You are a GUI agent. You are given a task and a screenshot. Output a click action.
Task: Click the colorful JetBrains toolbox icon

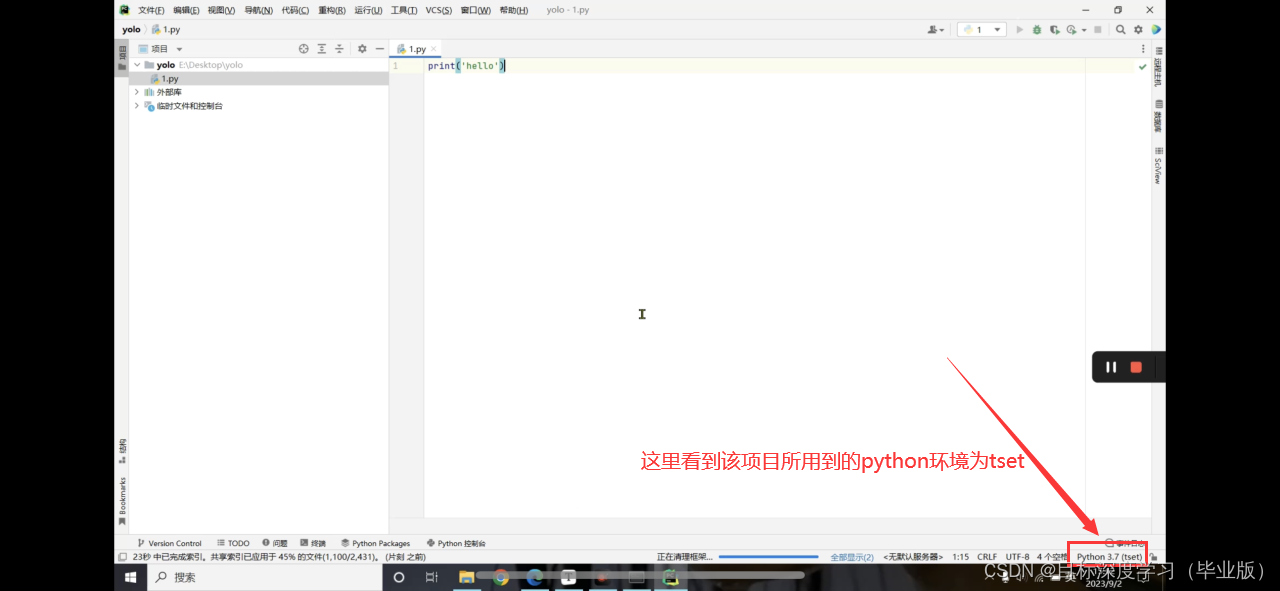pyautogui.click(x=1156, y=30)
